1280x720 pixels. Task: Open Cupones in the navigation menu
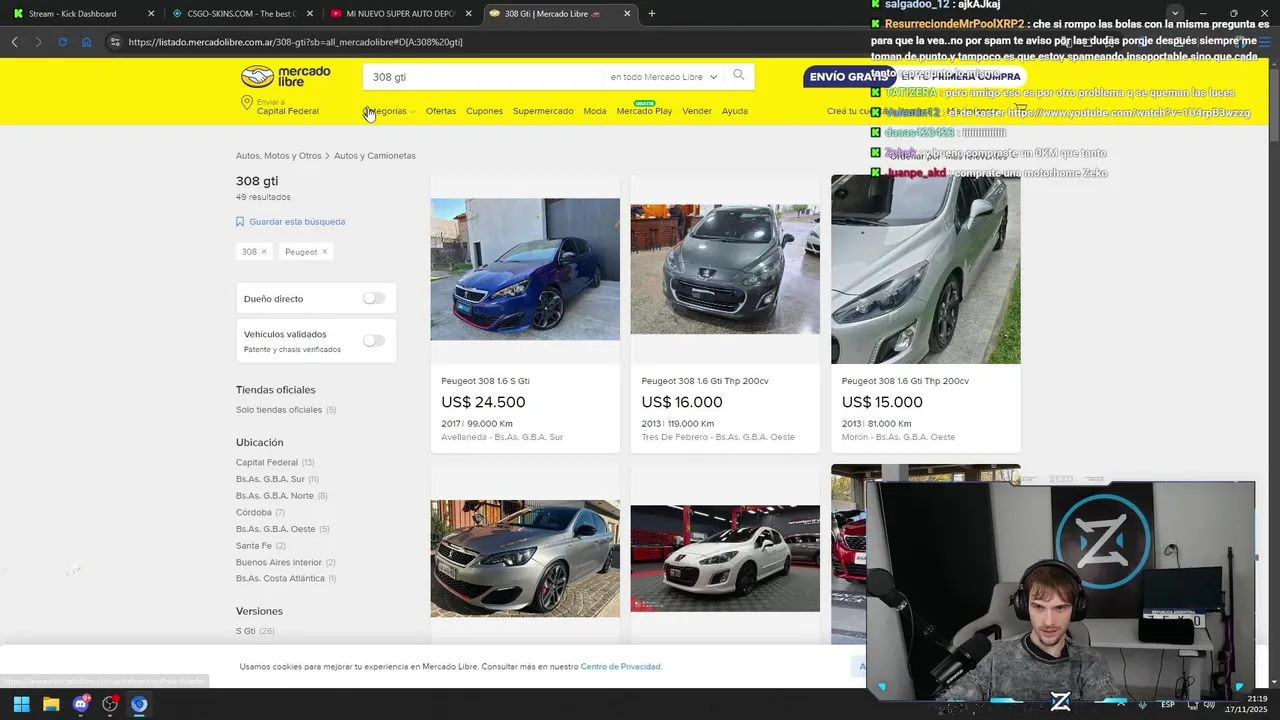pos(485,111)
